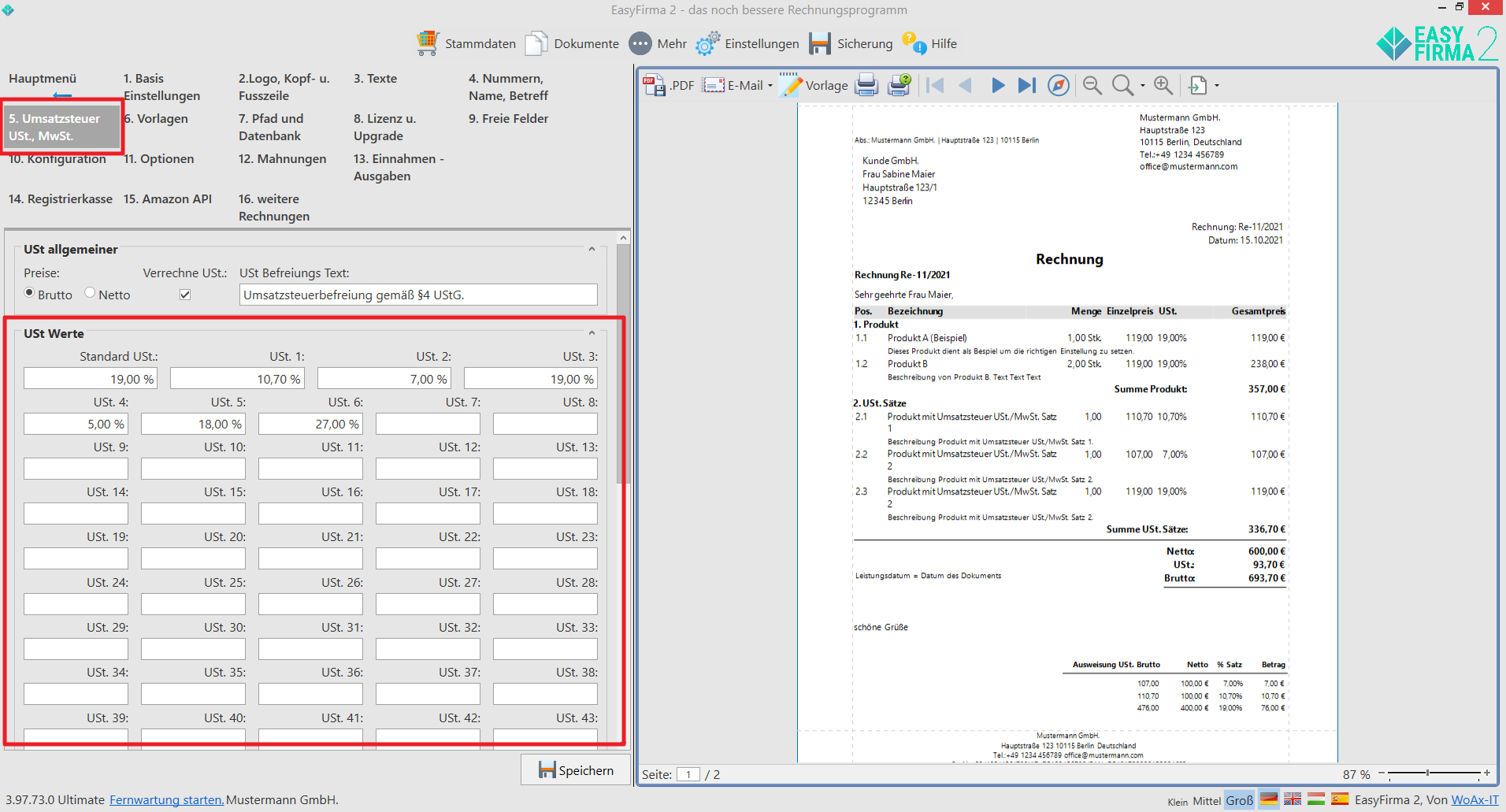Click the Speichern save button
The image size is (1506, 812).
[576, 769]
